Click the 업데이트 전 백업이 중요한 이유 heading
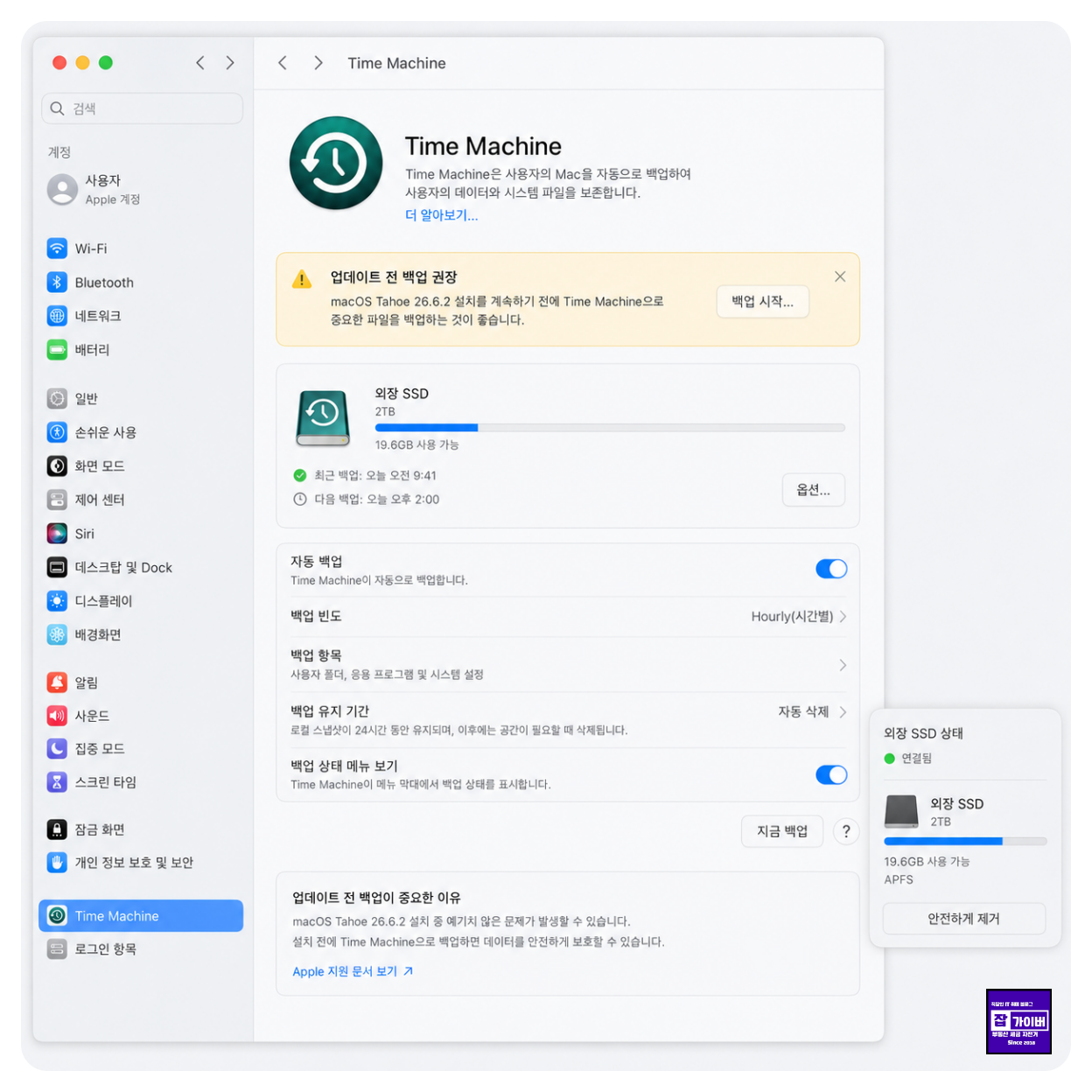 pos(376,898)
